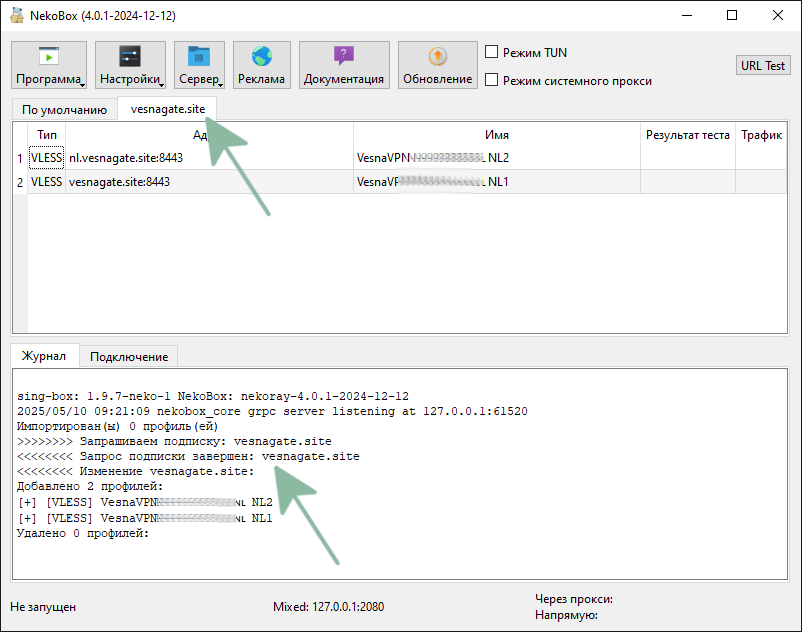This screenshot has height=632, width=802.
Task: Select the Журнал tab
Action: pyautogui.click(x=44, y=356)
